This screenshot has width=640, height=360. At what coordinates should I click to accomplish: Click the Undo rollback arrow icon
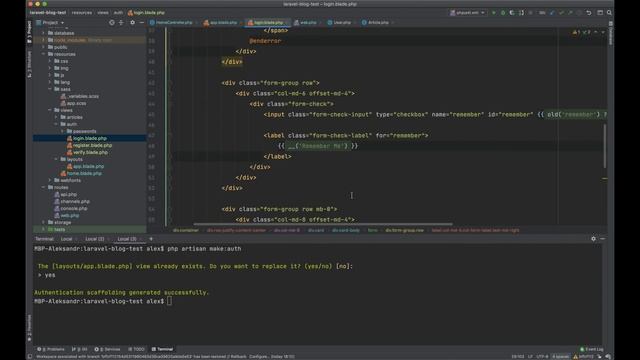pos(589,13)
